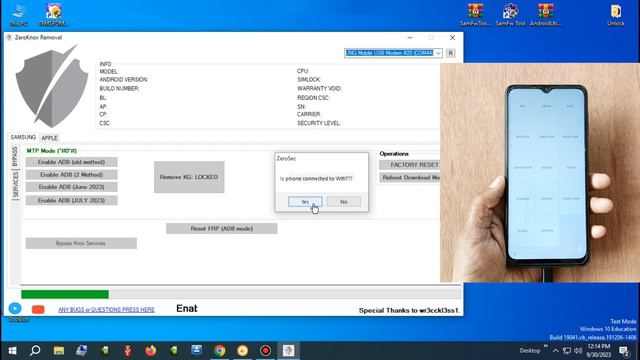Open the notification center icon
Viewport: 640px width, 360px height.
point(624,351)
